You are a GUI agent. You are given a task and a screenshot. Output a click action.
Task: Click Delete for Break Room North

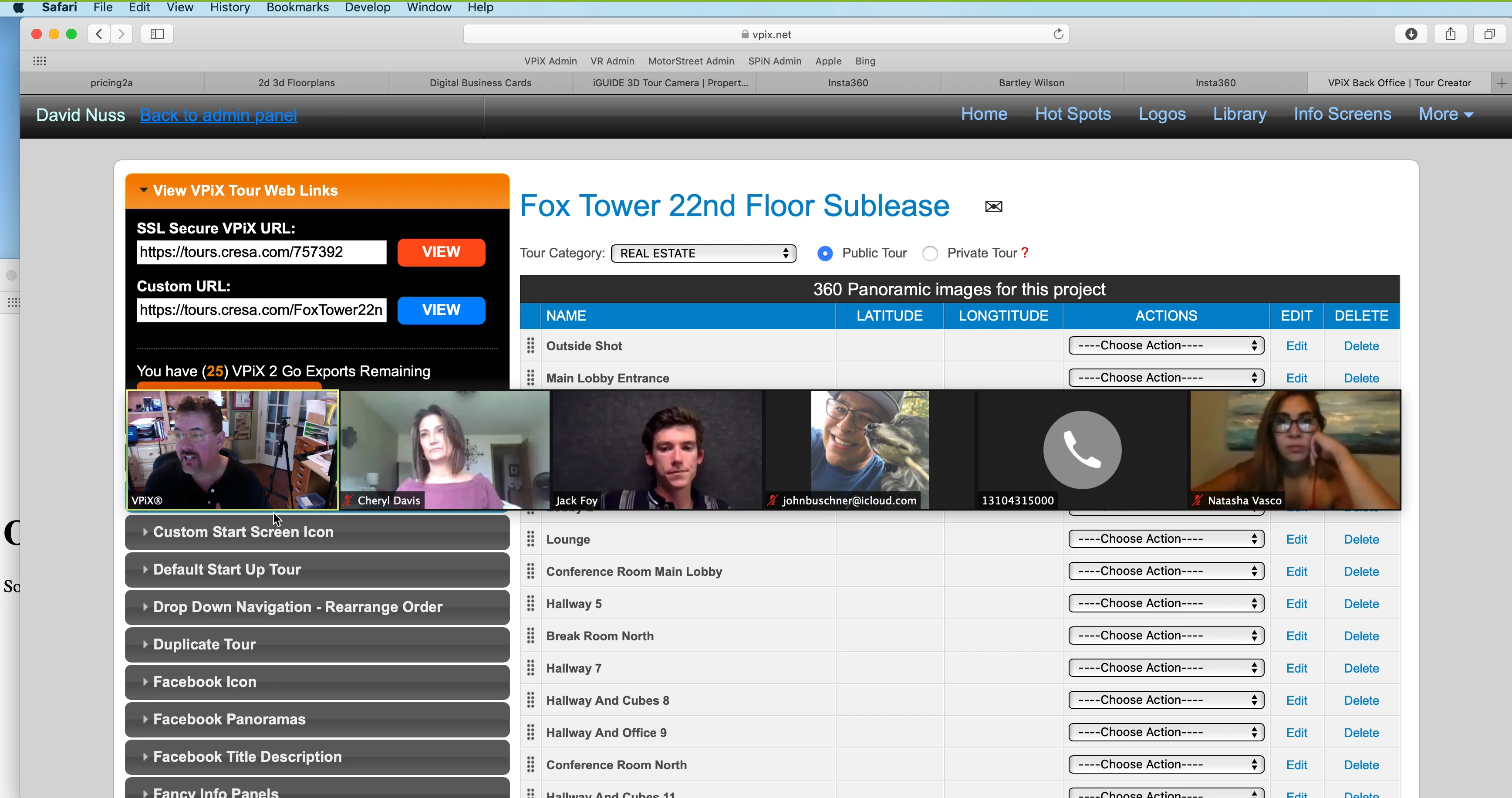tap(1361, 636)
